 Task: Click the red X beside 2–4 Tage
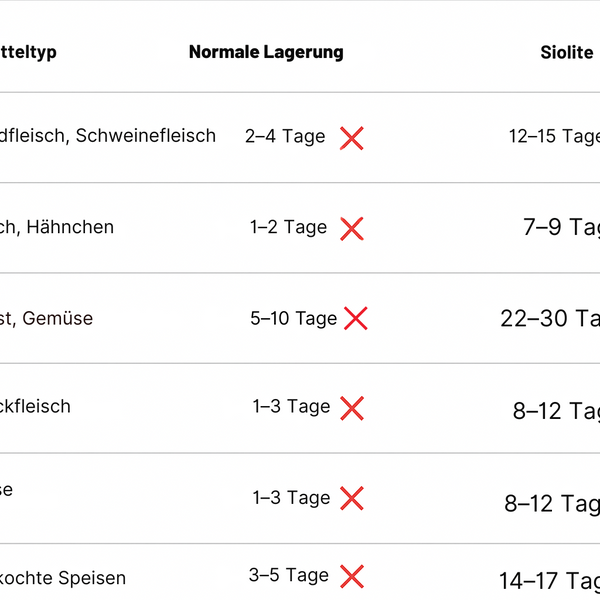352,138
